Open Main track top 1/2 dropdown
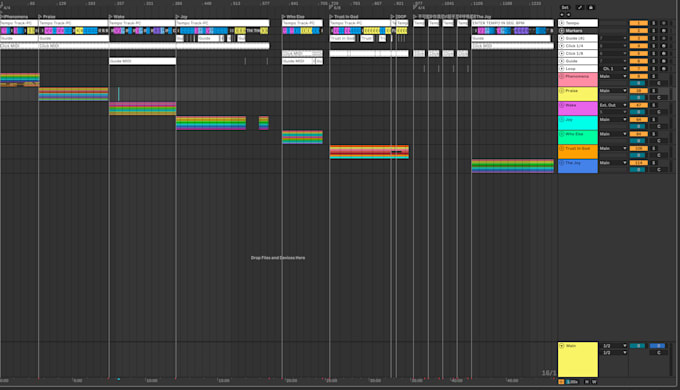 (613, 346)
